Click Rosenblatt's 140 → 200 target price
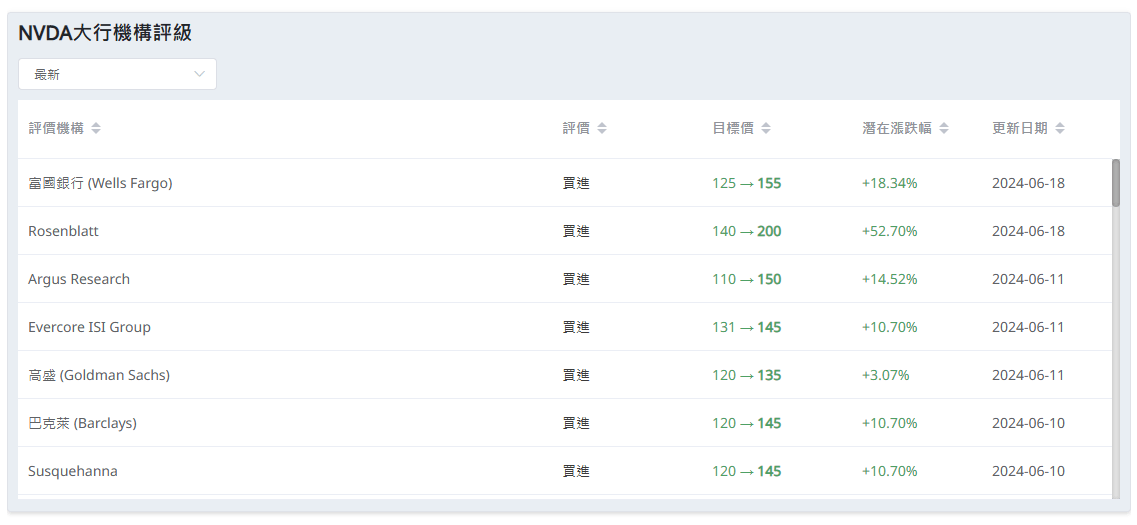Screen dimensions: 1137x525 [746, 231]
